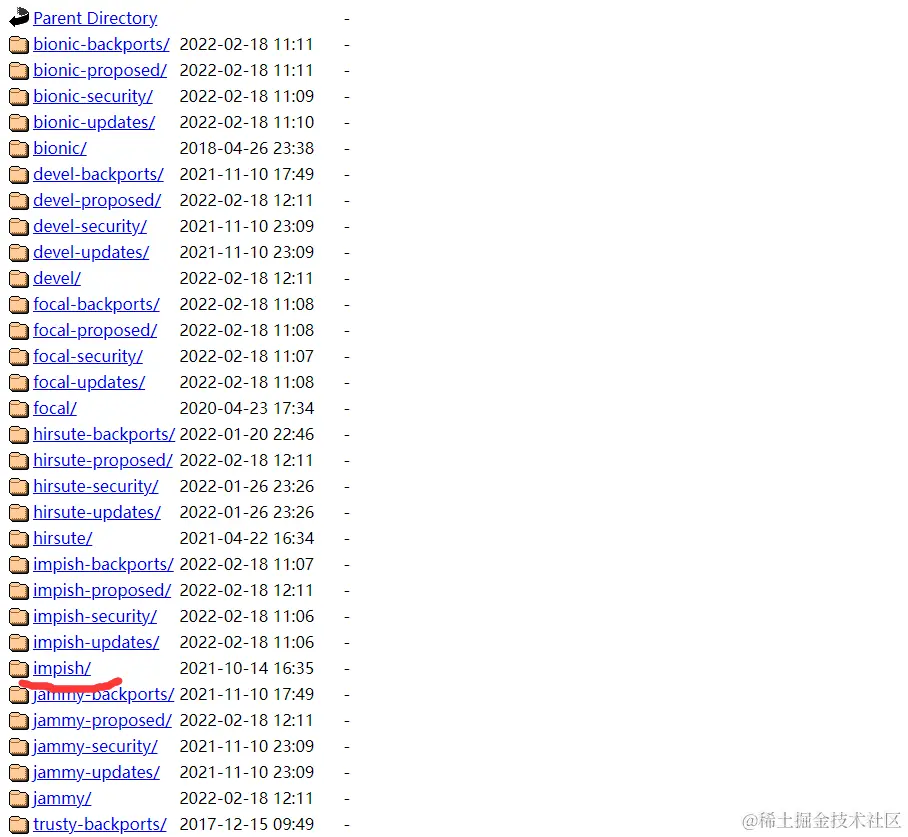The width and height of the screenshot is (908, 837).
Task: Open the hirsute-updates/ directory link
Action: pos(97,513)
